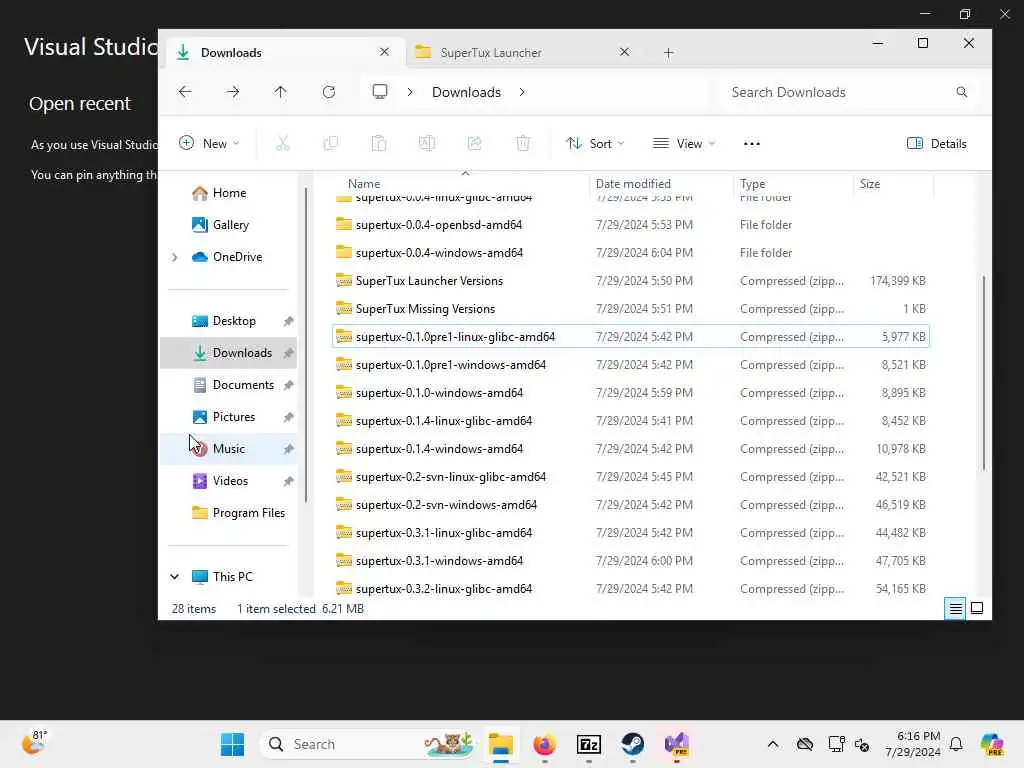Click the taskbar Search box
The height and width of the screenshot is (768, 1024).
[368, 744]
